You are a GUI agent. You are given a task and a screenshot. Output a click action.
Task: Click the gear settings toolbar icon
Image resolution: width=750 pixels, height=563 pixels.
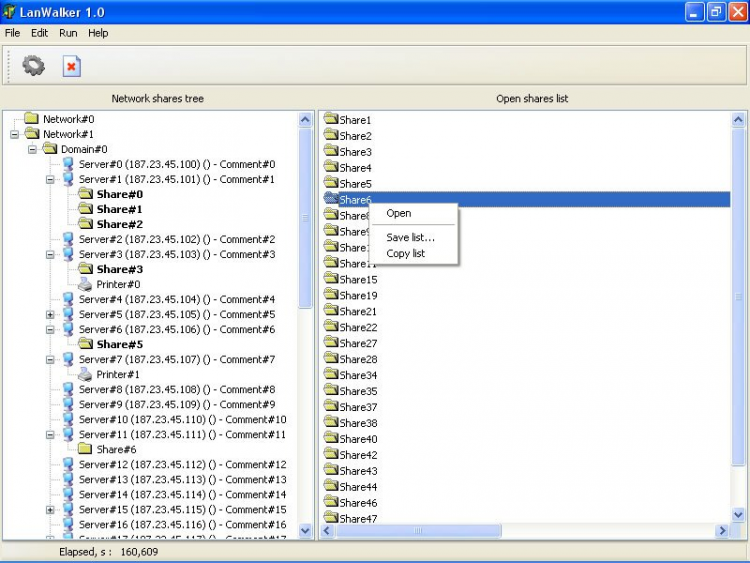[x=34, y=66]
